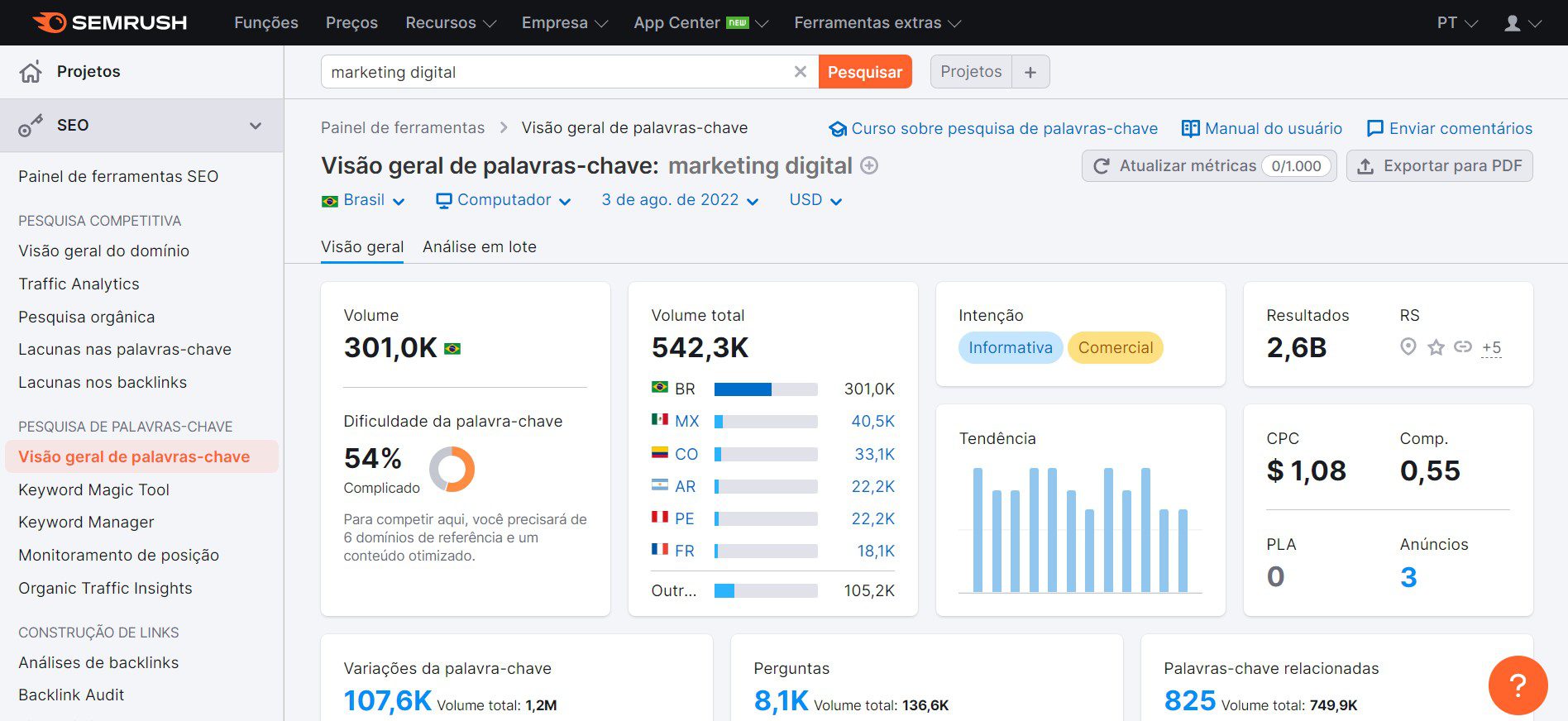Open the 107,6K keyword variations link

pyautogui.click(x=388, y=701)
